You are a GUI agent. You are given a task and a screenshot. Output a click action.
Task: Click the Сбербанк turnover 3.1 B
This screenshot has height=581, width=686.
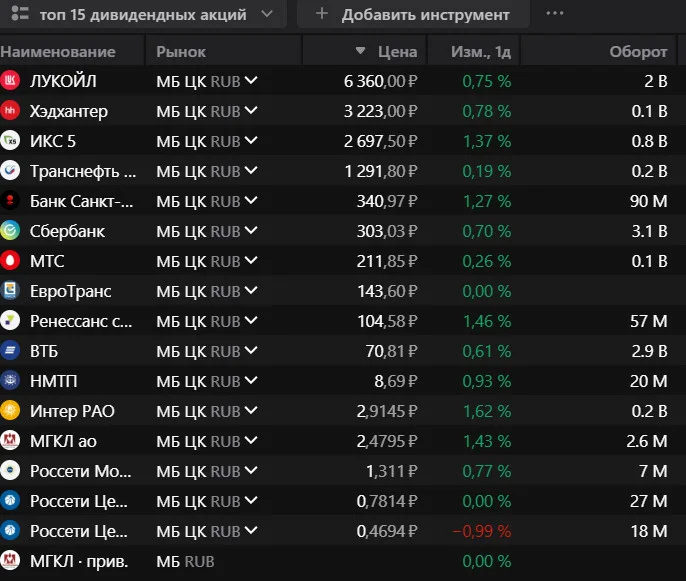coord(649,231)
